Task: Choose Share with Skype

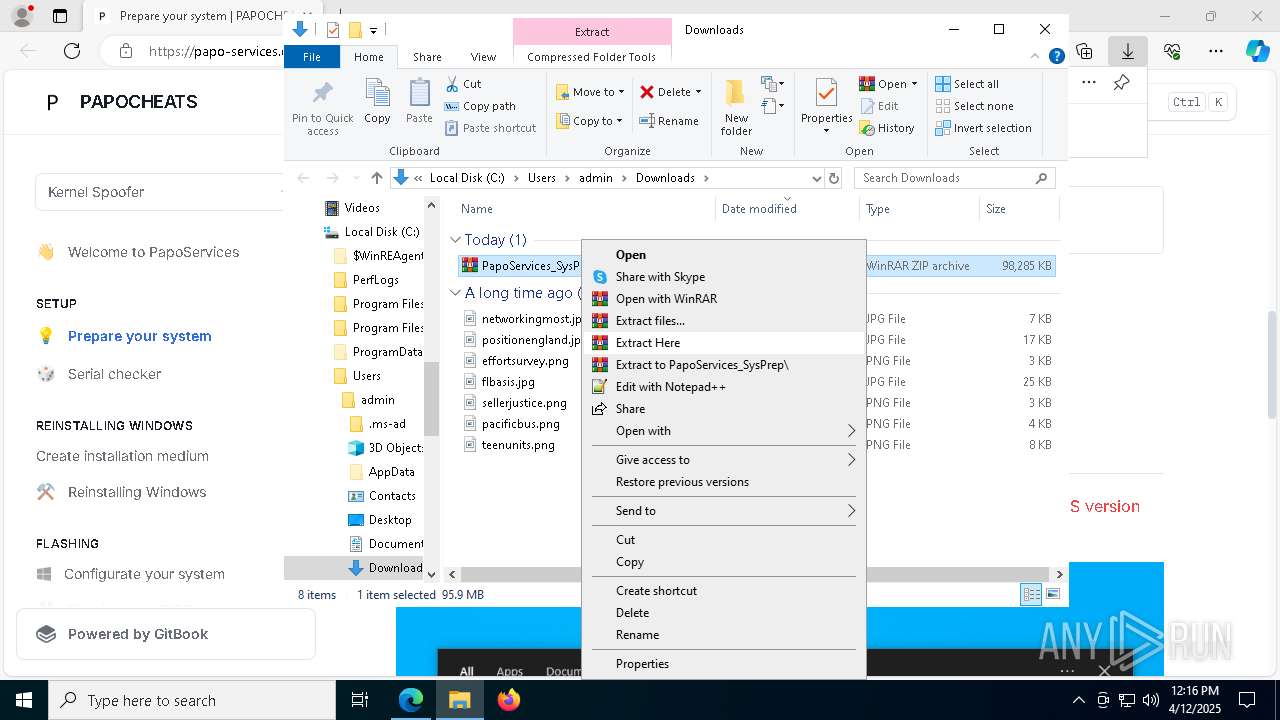Action: [722, 277]
